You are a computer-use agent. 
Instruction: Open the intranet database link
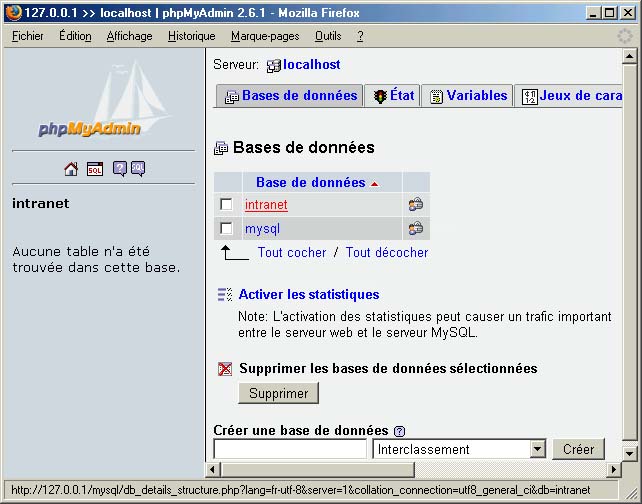pyautogui.click(x=266, y=204)
